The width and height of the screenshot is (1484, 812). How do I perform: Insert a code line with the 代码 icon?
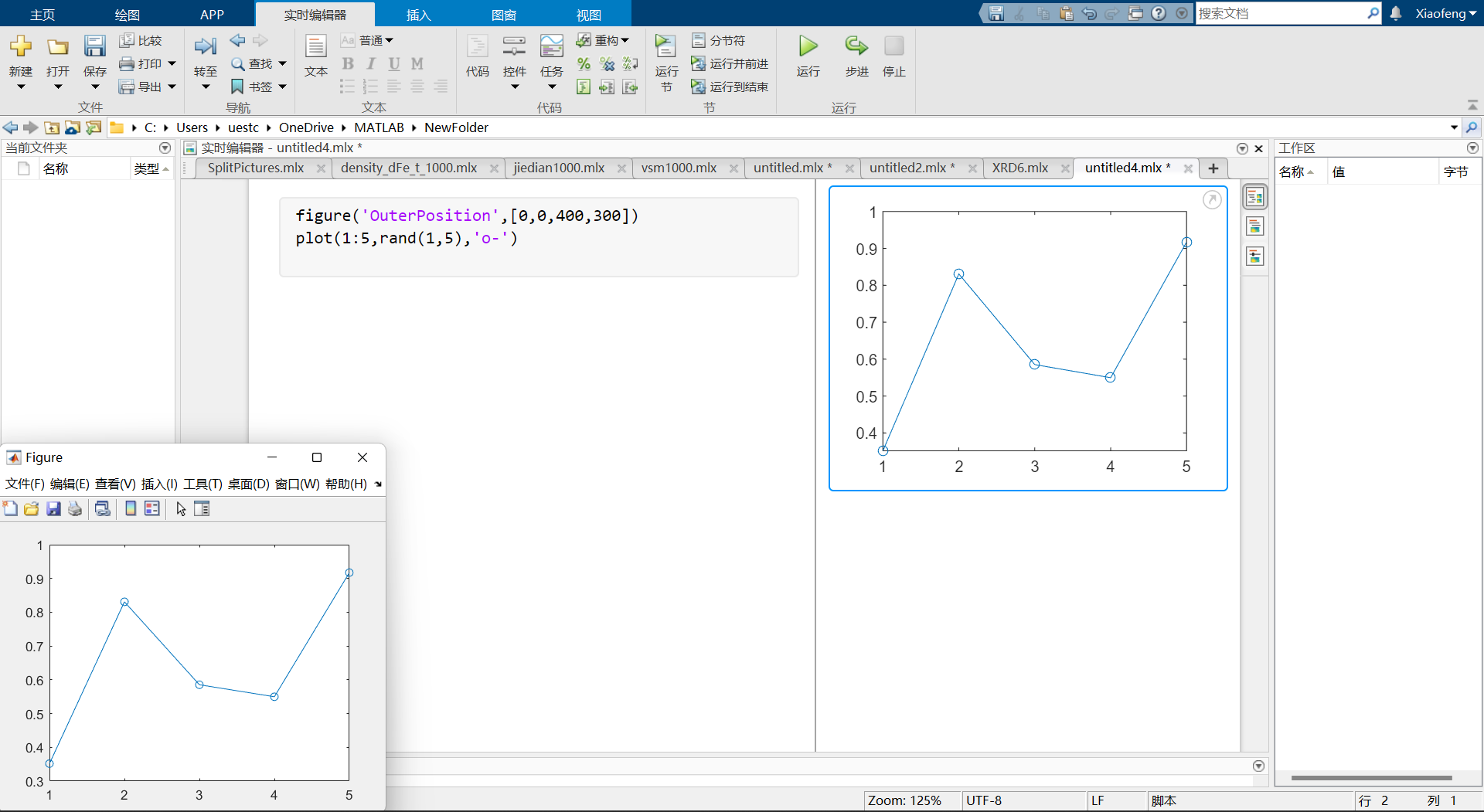[x=478, y=46]
